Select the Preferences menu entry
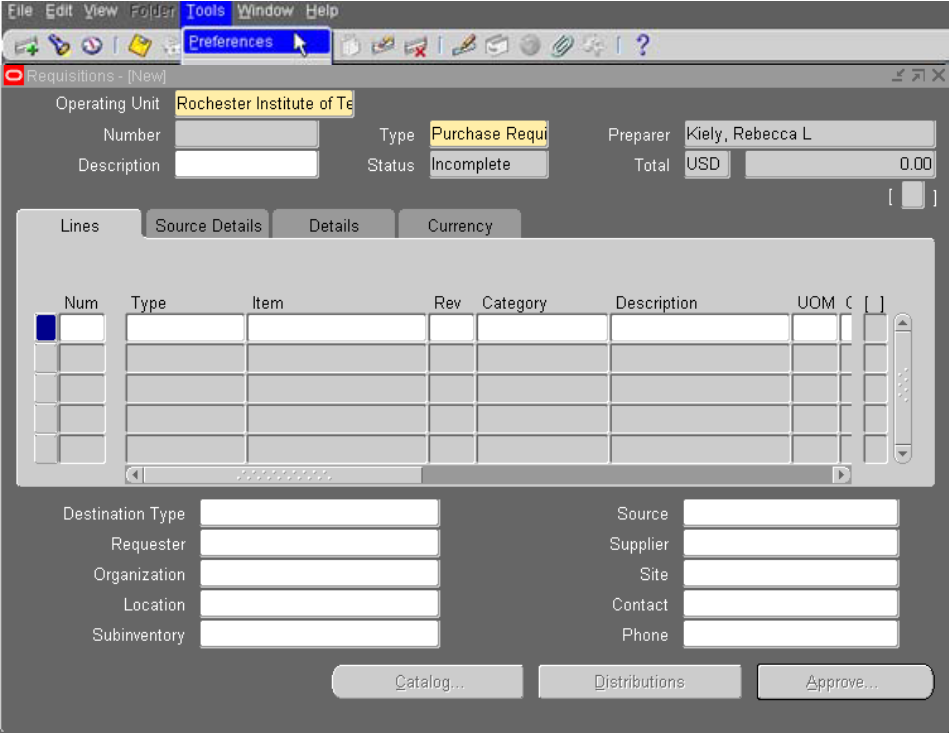Screen dimensions: 949x735 point(231,42)
